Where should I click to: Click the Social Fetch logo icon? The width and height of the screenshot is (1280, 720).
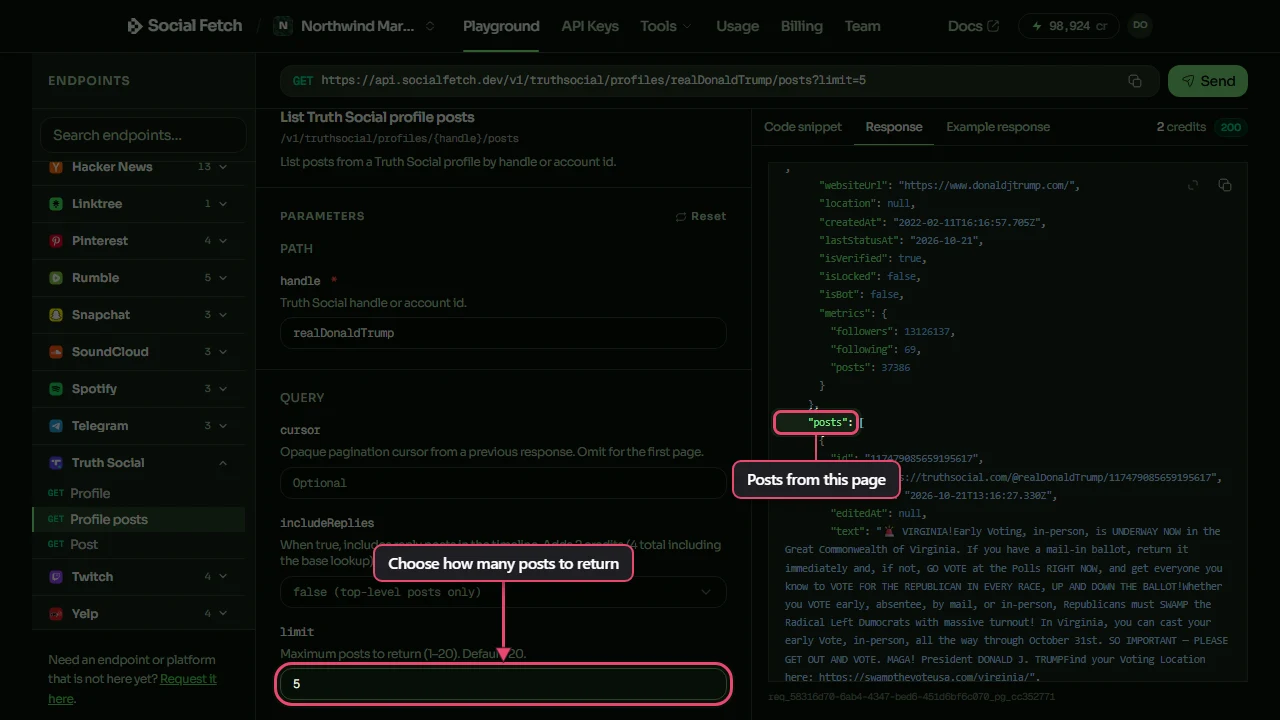(x=135, y=26)
